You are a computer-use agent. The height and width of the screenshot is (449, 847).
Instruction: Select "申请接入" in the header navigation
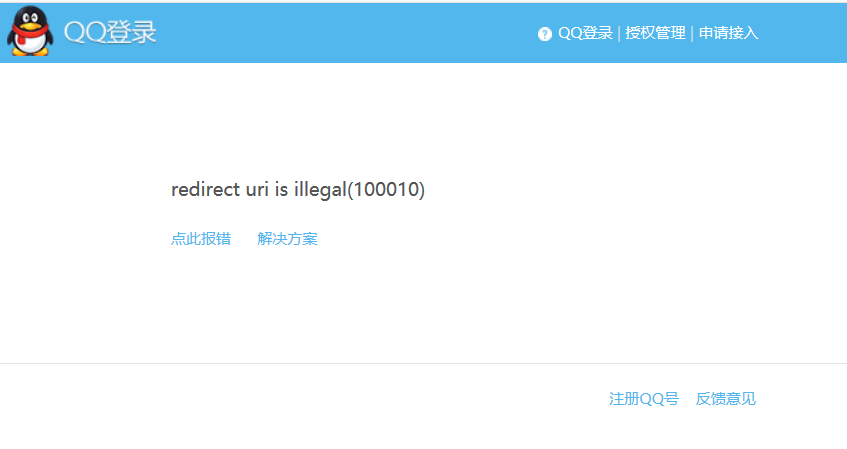(x=728, y=33)
